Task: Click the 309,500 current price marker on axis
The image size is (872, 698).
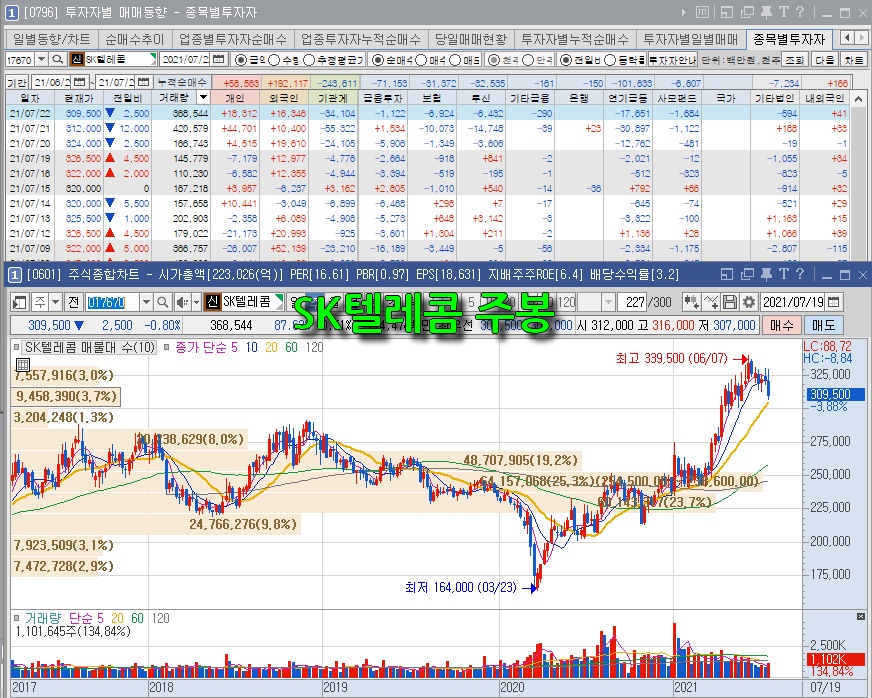Action: [836, 394]
